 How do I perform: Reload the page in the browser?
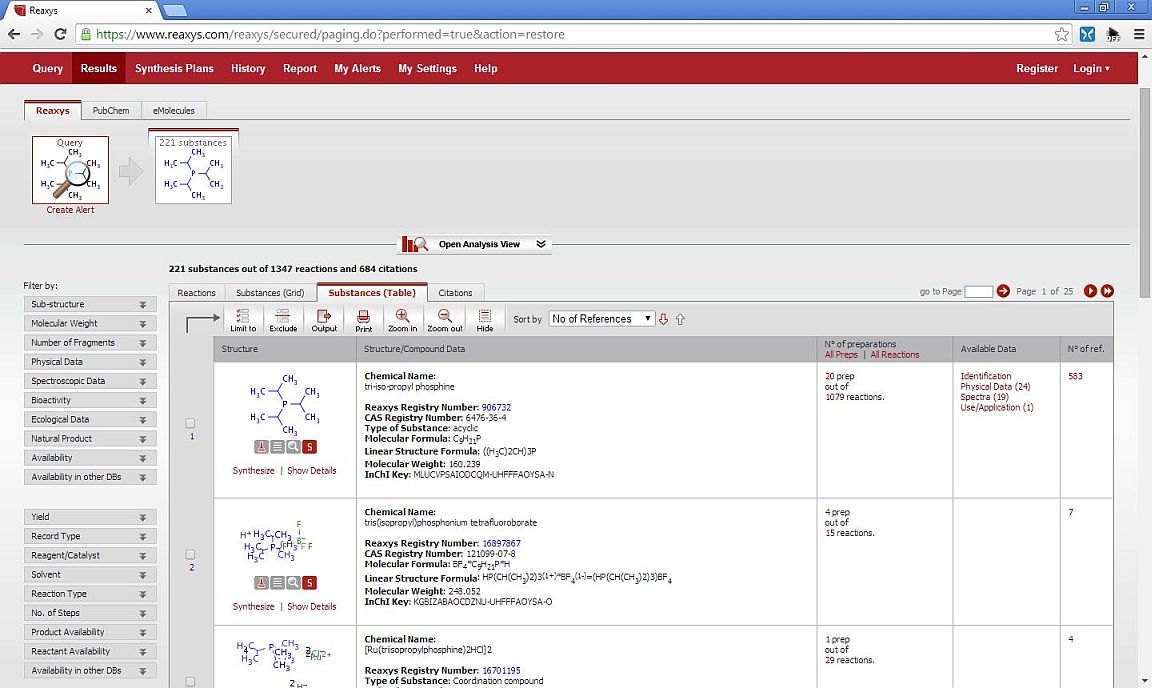click(x=60, y=34)
